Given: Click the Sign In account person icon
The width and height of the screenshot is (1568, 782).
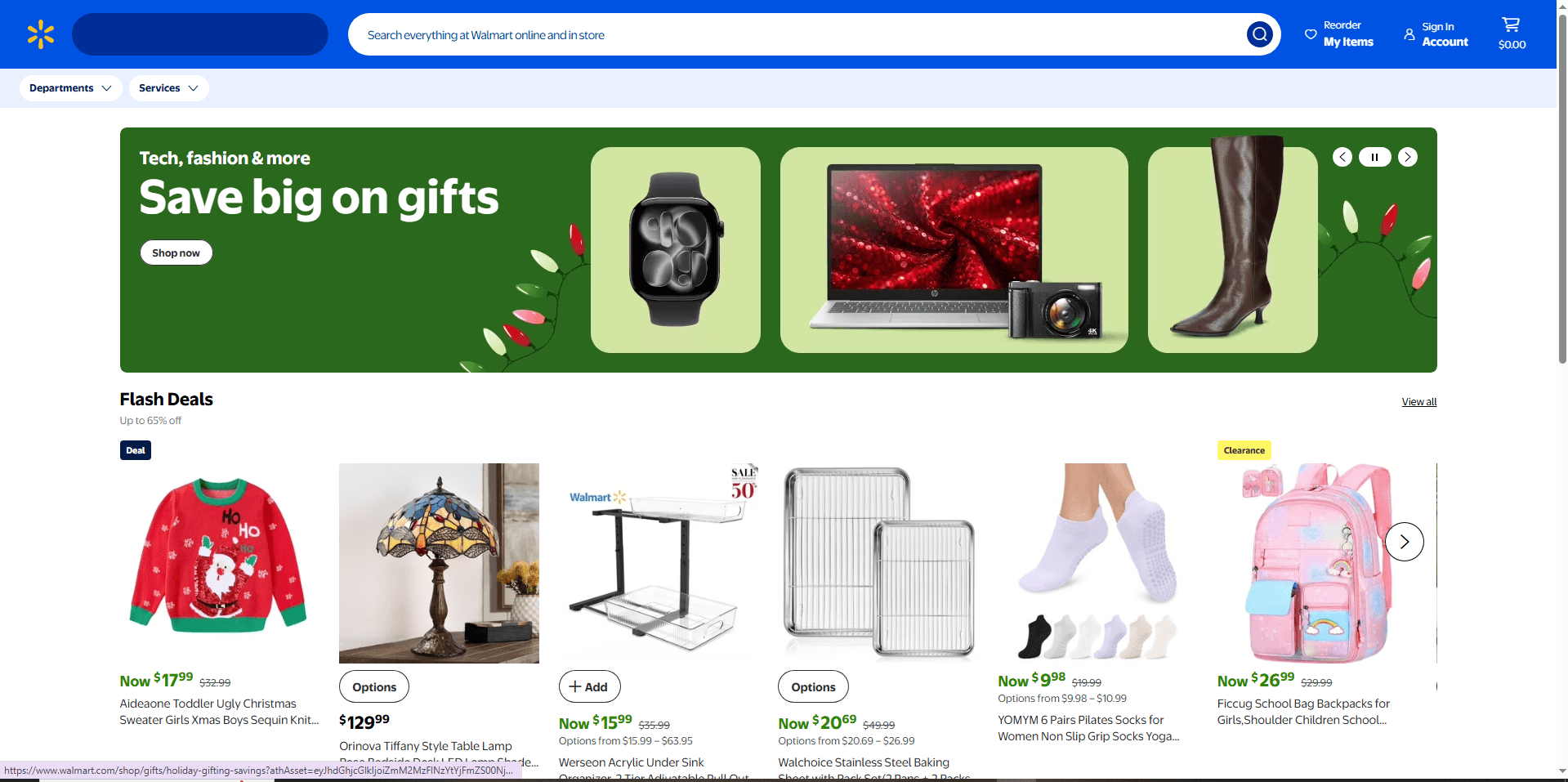Looking at the screenshot, I should (x=1409, y=34).
